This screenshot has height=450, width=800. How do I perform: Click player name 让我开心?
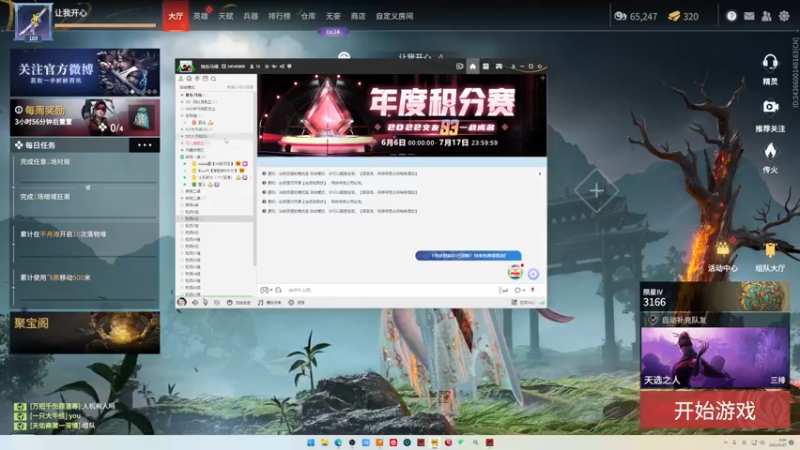tap(71, 13)
